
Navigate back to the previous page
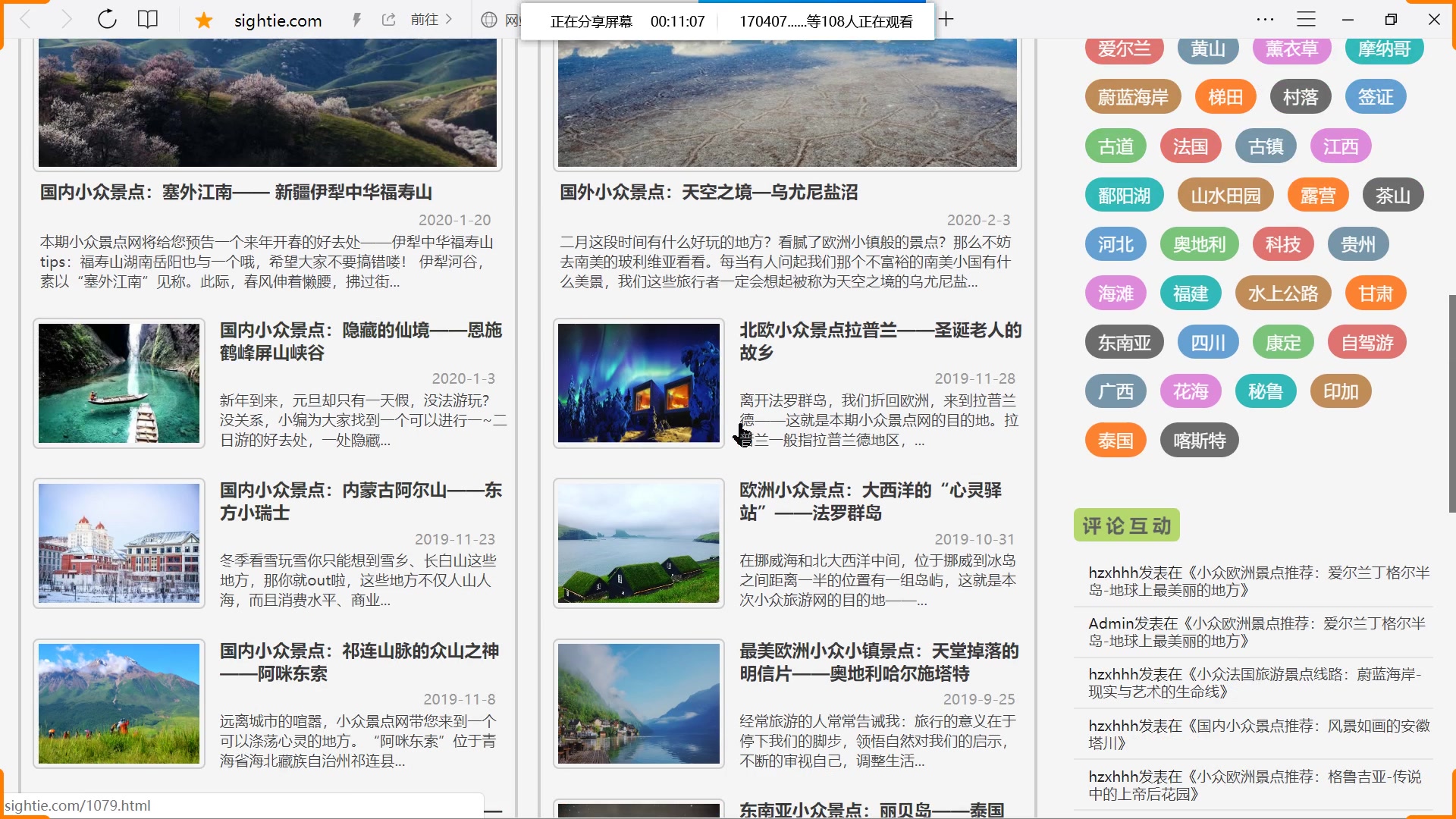(x=25, y=19)
